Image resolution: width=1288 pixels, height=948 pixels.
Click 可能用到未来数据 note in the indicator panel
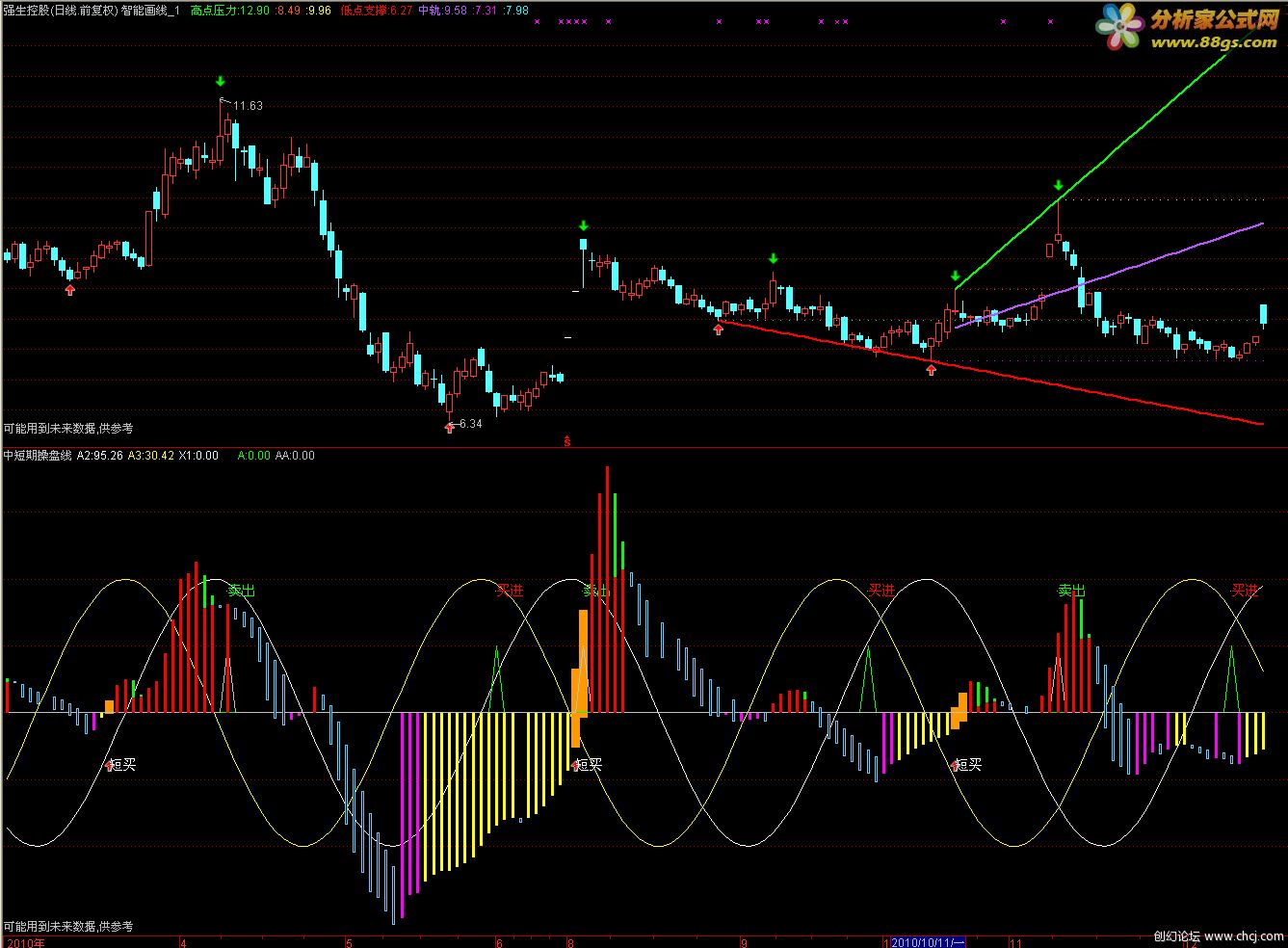pyautogui.click(x=68, y=926)
